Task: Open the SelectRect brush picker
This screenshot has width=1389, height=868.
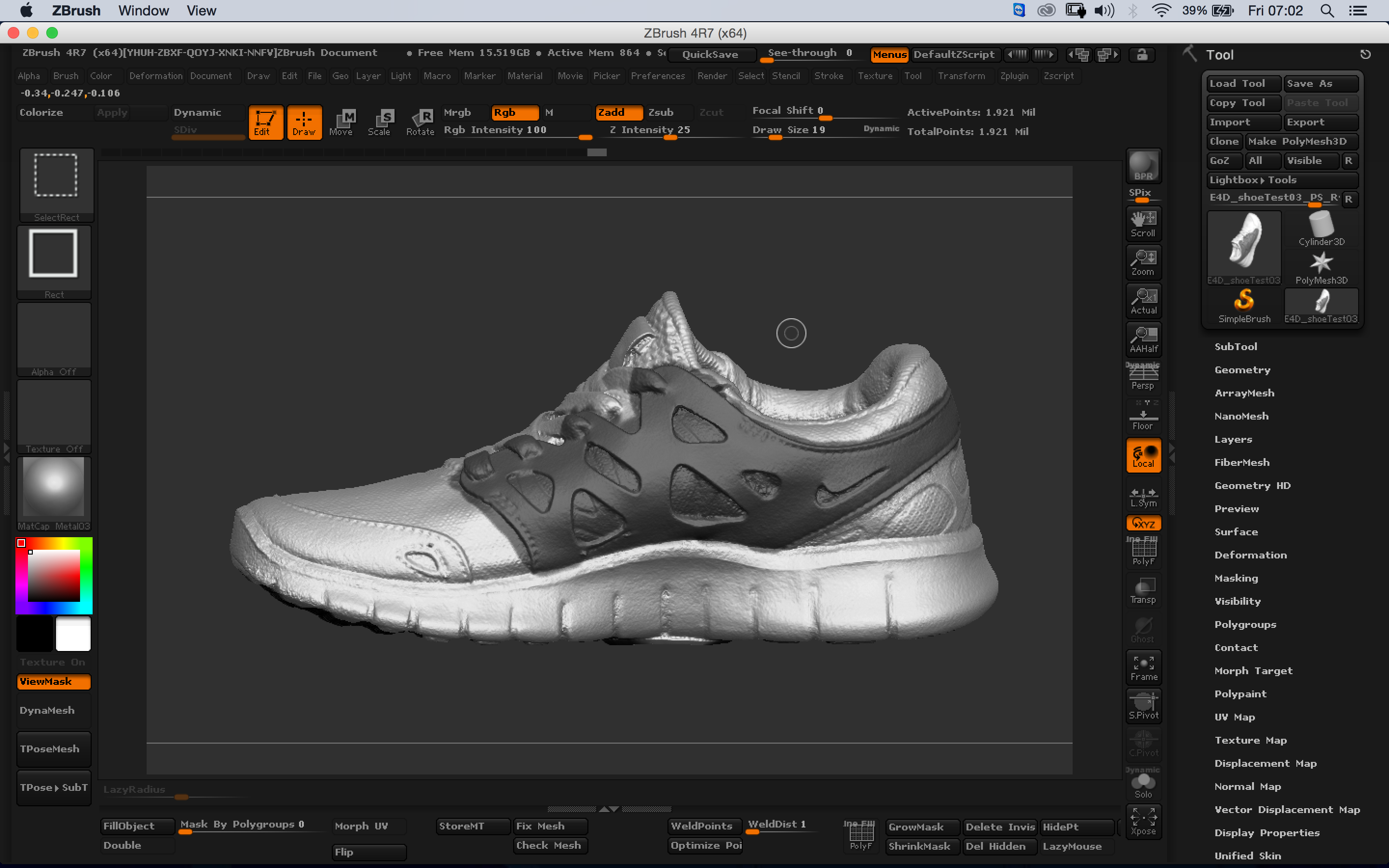Action: tap(56, 185)
